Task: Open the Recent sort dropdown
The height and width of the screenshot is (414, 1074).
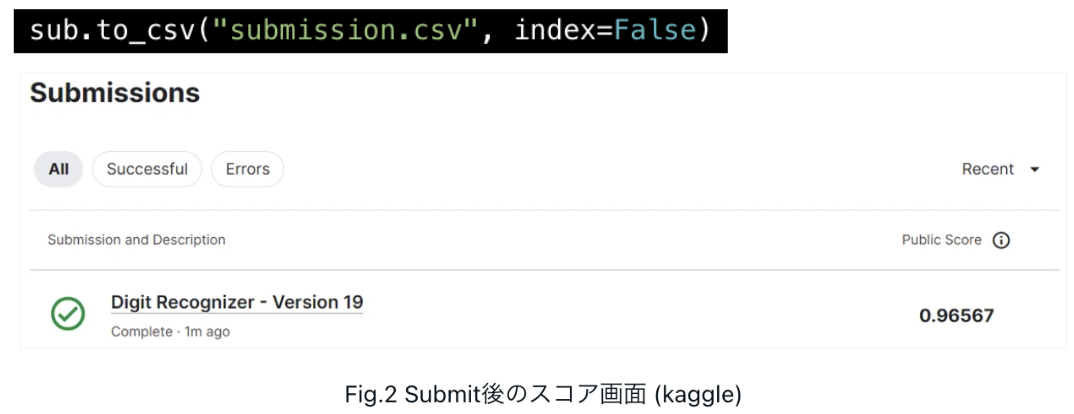Action: click(1000, 169)
